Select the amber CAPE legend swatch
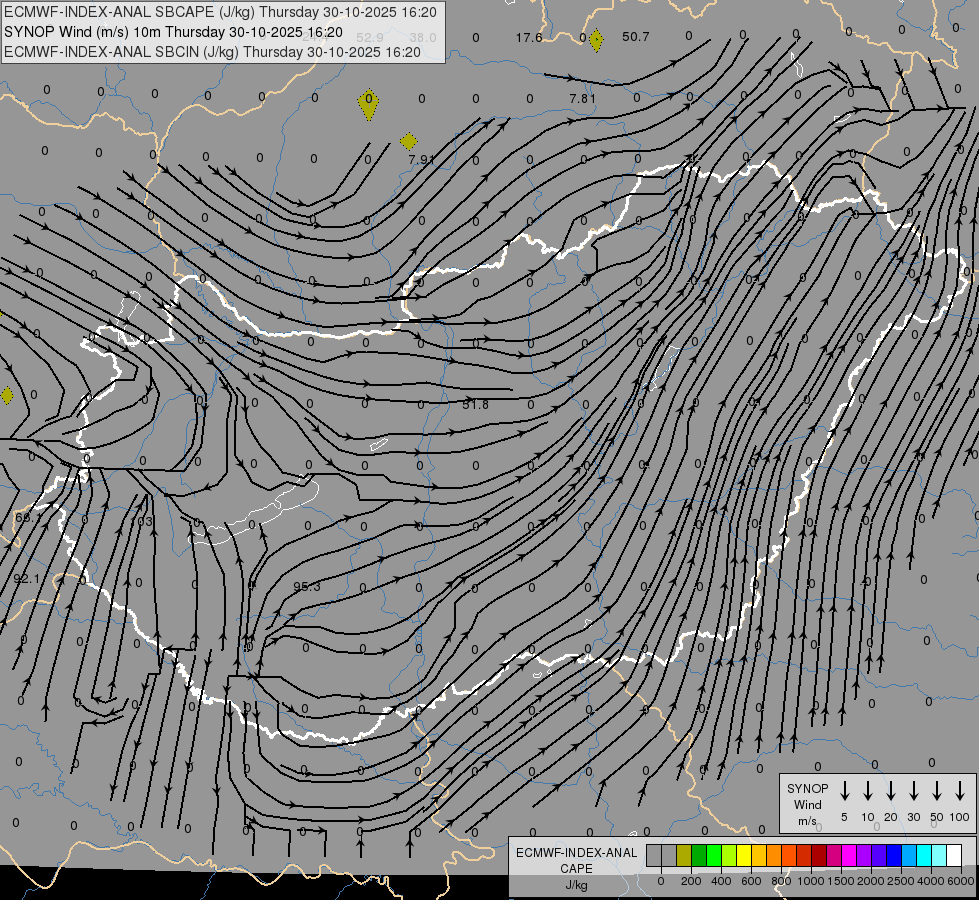 pyautogui.click(x=759, y=856)
